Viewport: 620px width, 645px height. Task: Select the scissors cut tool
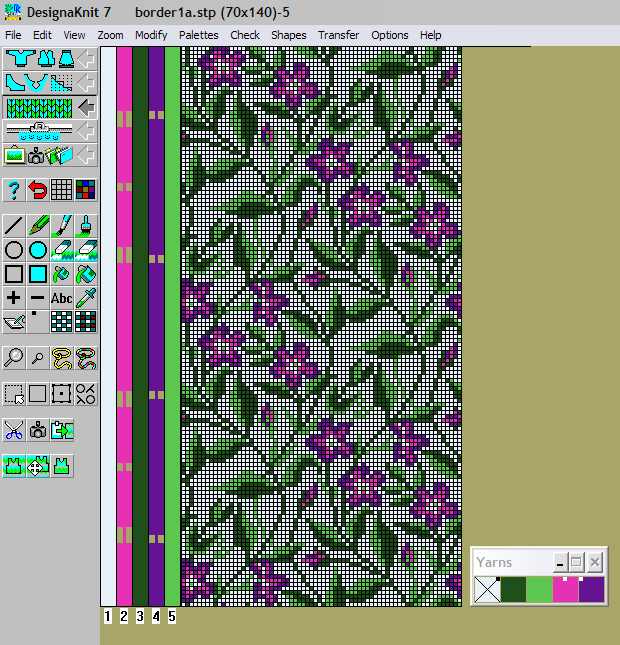(x=14, y=431)
